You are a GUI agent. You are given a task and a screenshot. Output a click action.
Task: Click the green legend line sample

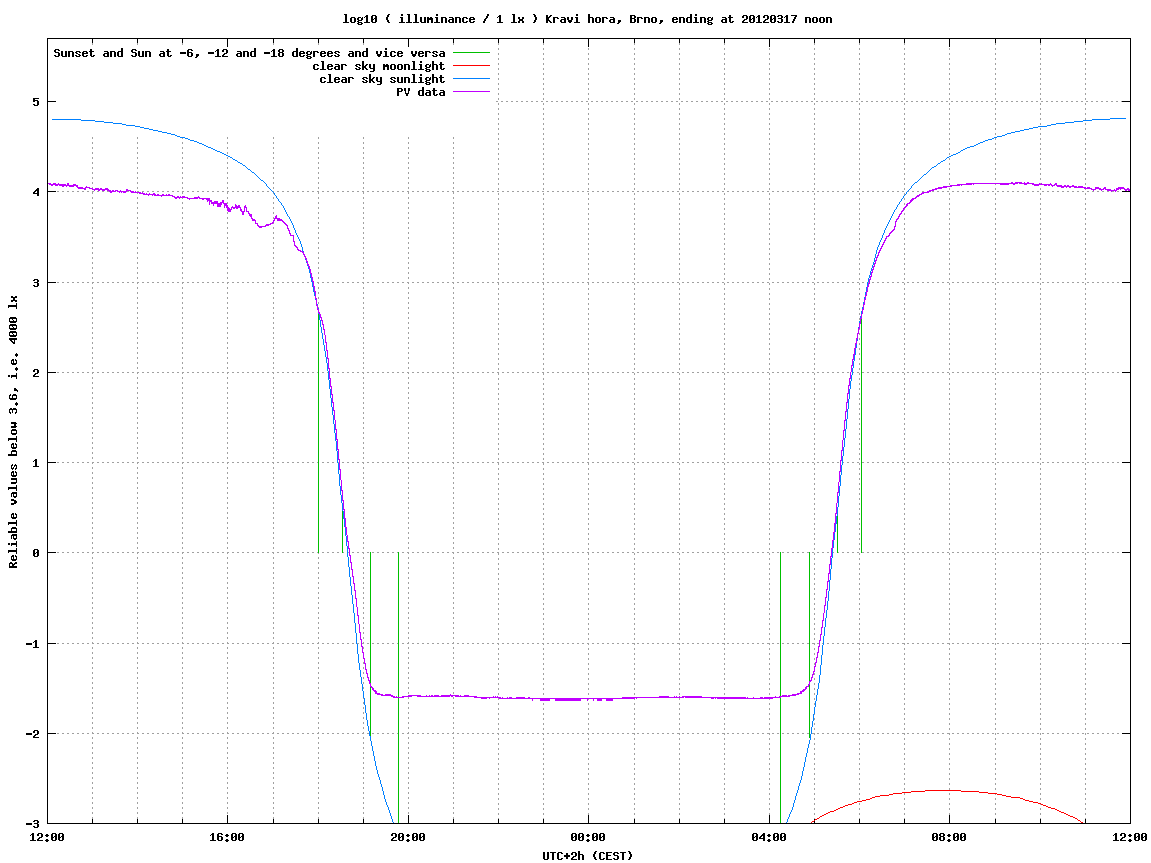click(x=471, y=53)
